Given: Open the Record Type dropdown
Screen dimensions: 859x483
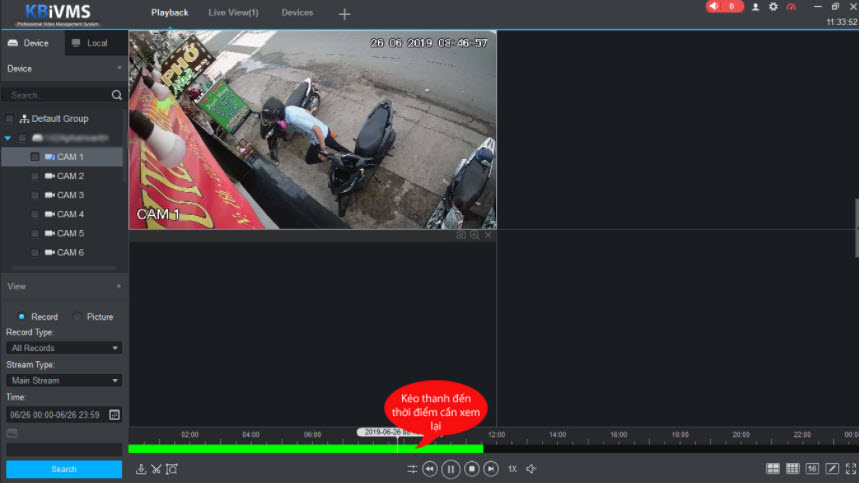Looking at the screenshot, I should [64, 348].
